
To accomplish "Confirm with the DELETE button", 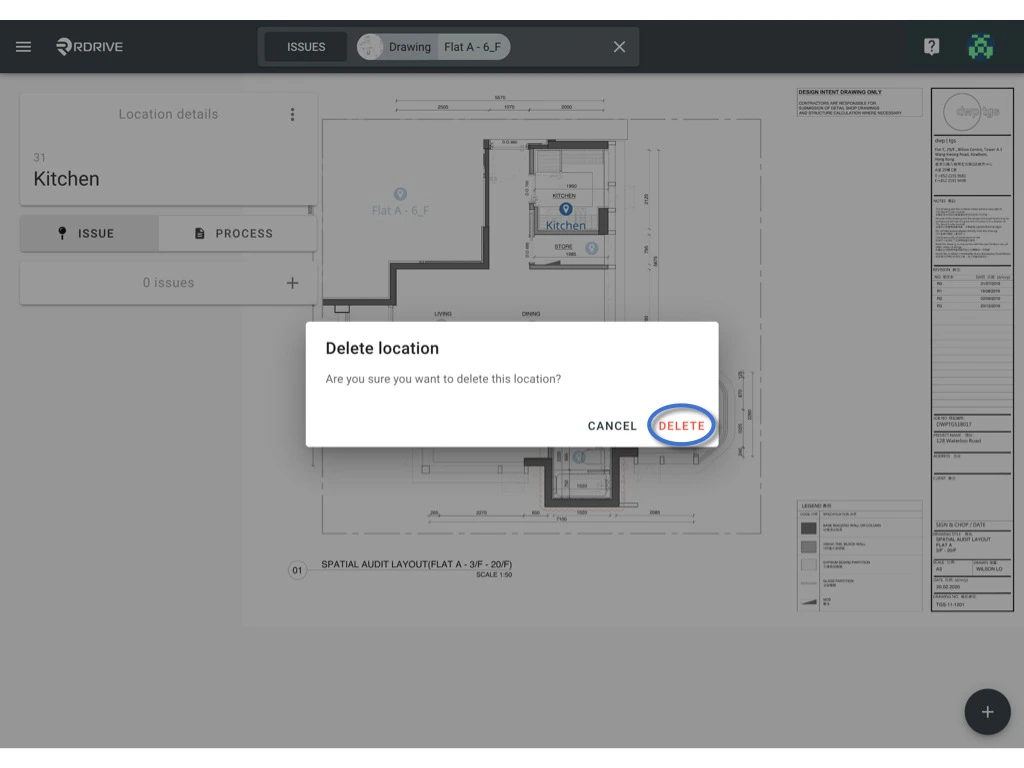I will 681,425.
